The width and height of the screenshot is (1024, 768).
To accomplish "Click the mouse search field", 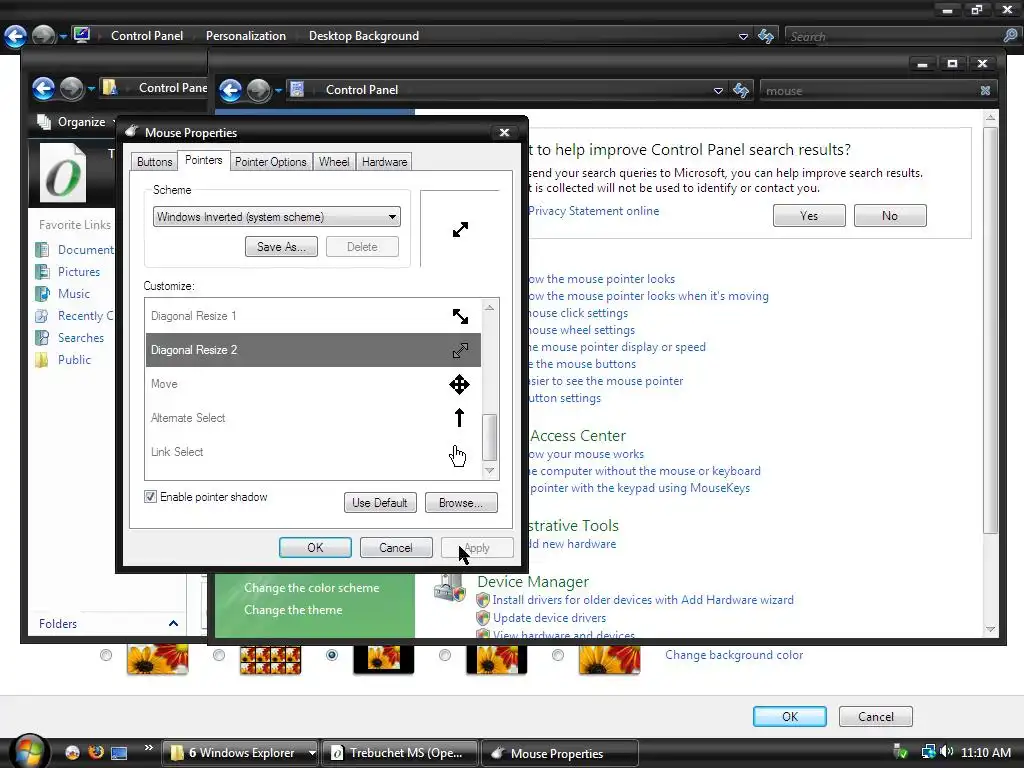I will [x=869, y=91].
